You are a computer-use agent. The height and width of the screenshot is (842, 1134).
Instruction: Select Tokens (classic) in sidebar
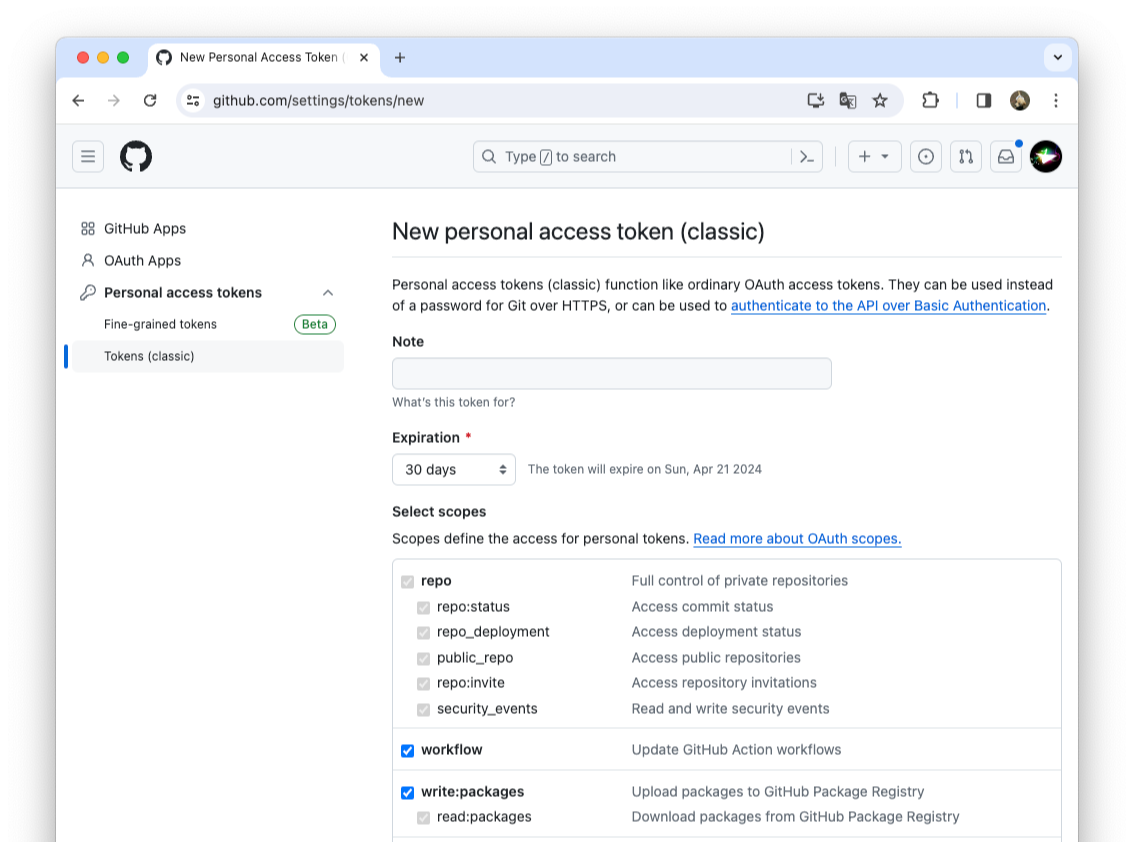tap(208, 356)
